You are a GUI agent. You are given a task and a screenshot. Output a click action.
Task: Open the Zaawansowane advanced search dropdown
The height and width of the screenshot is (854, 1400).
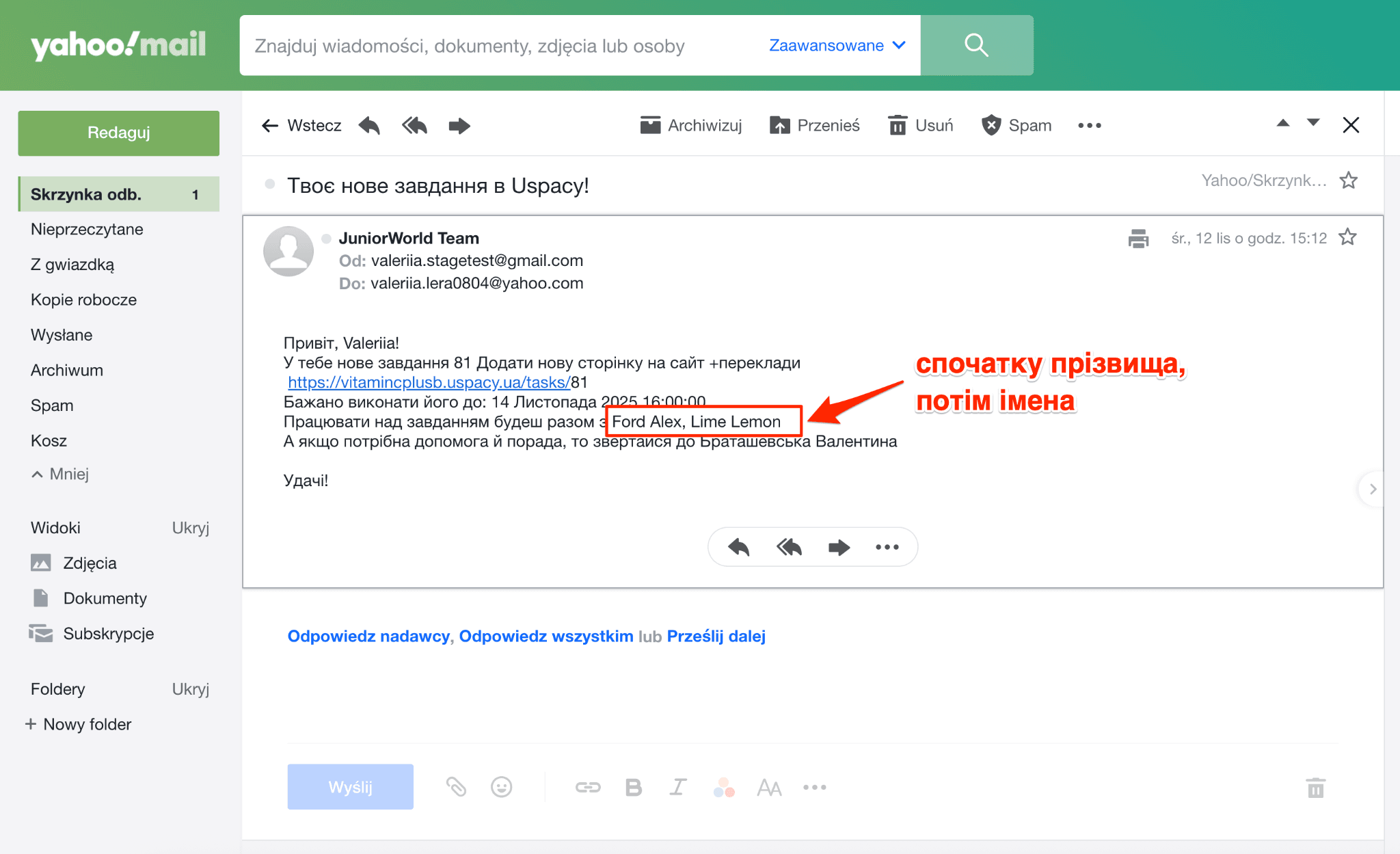(x=837, y=46)
